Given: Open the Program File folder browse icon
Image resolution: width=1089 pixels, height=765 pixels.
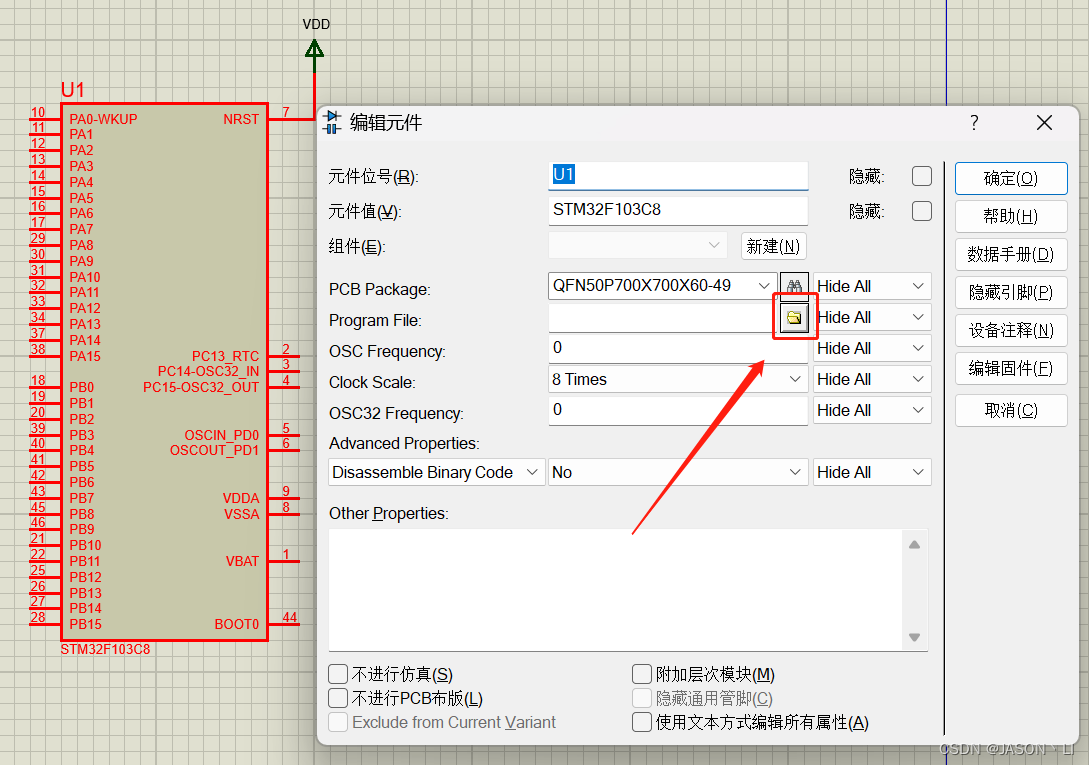Looking at the screenshot, I should tap(794, 318).
